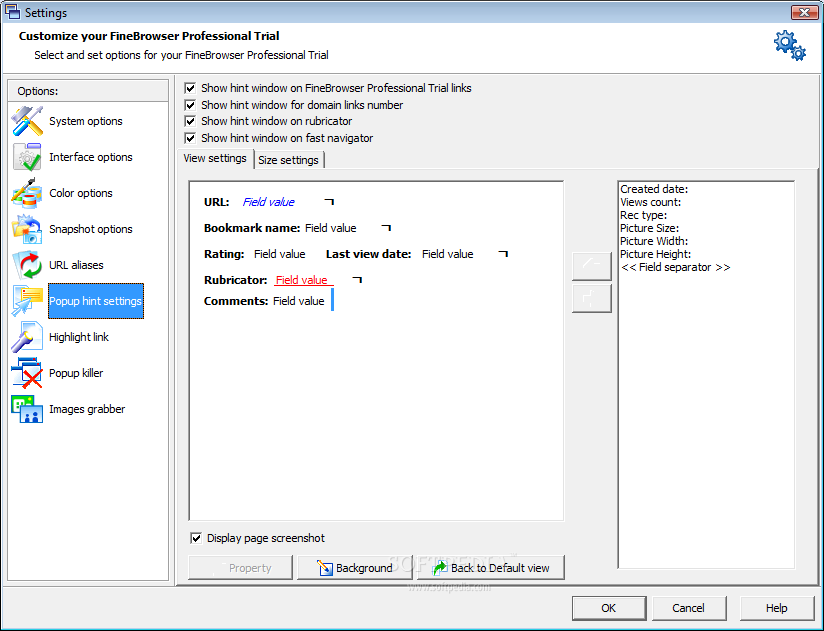Select Popup killer label
The width and height of the screenshot is (824, 631).
[76, 373]
